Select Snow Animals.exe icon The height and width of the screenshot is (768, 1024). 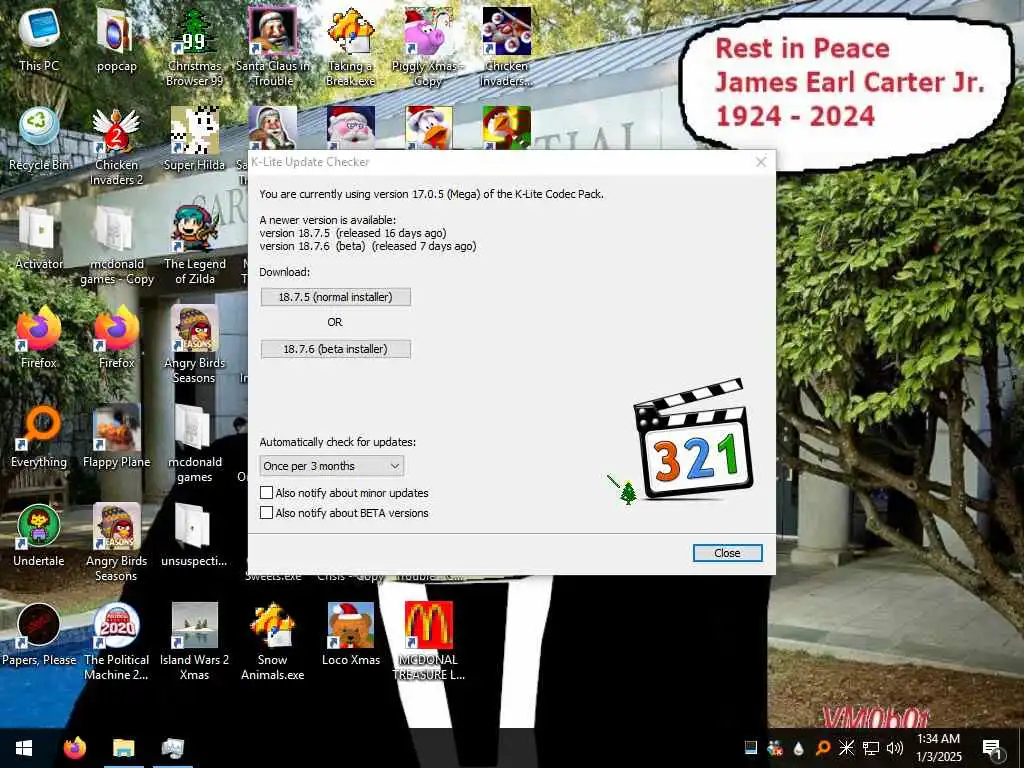point(272,641)
